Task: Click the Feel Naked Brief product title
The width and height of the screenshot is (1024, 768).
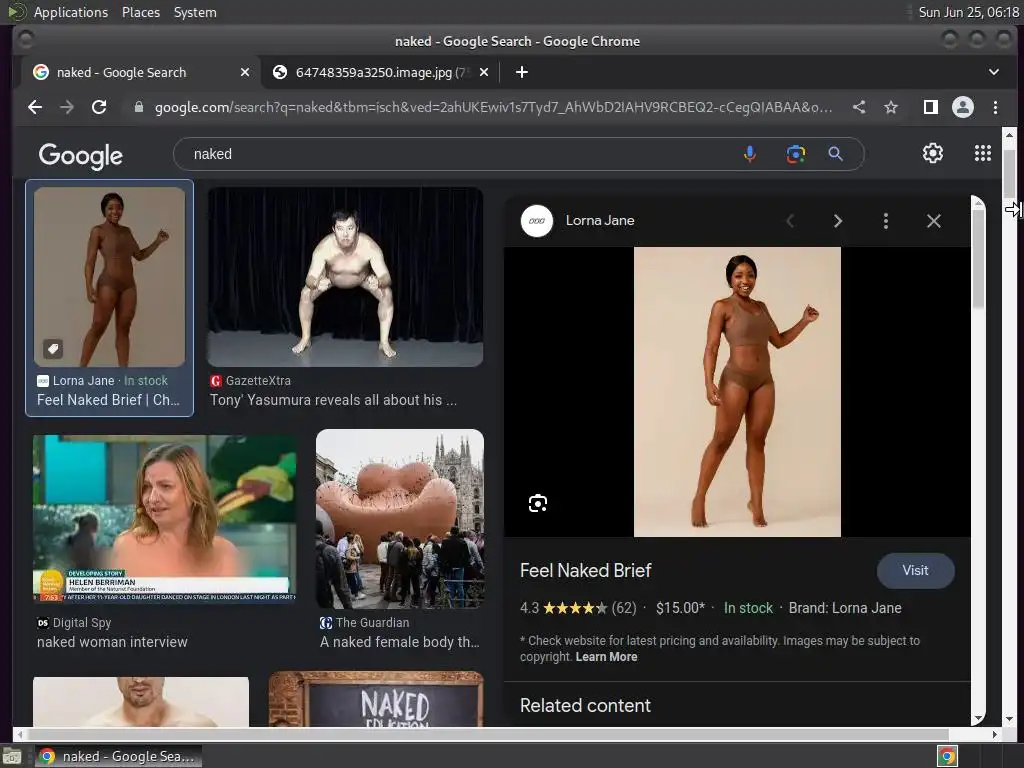Action: pyautogui.click(x=585, y=571)
